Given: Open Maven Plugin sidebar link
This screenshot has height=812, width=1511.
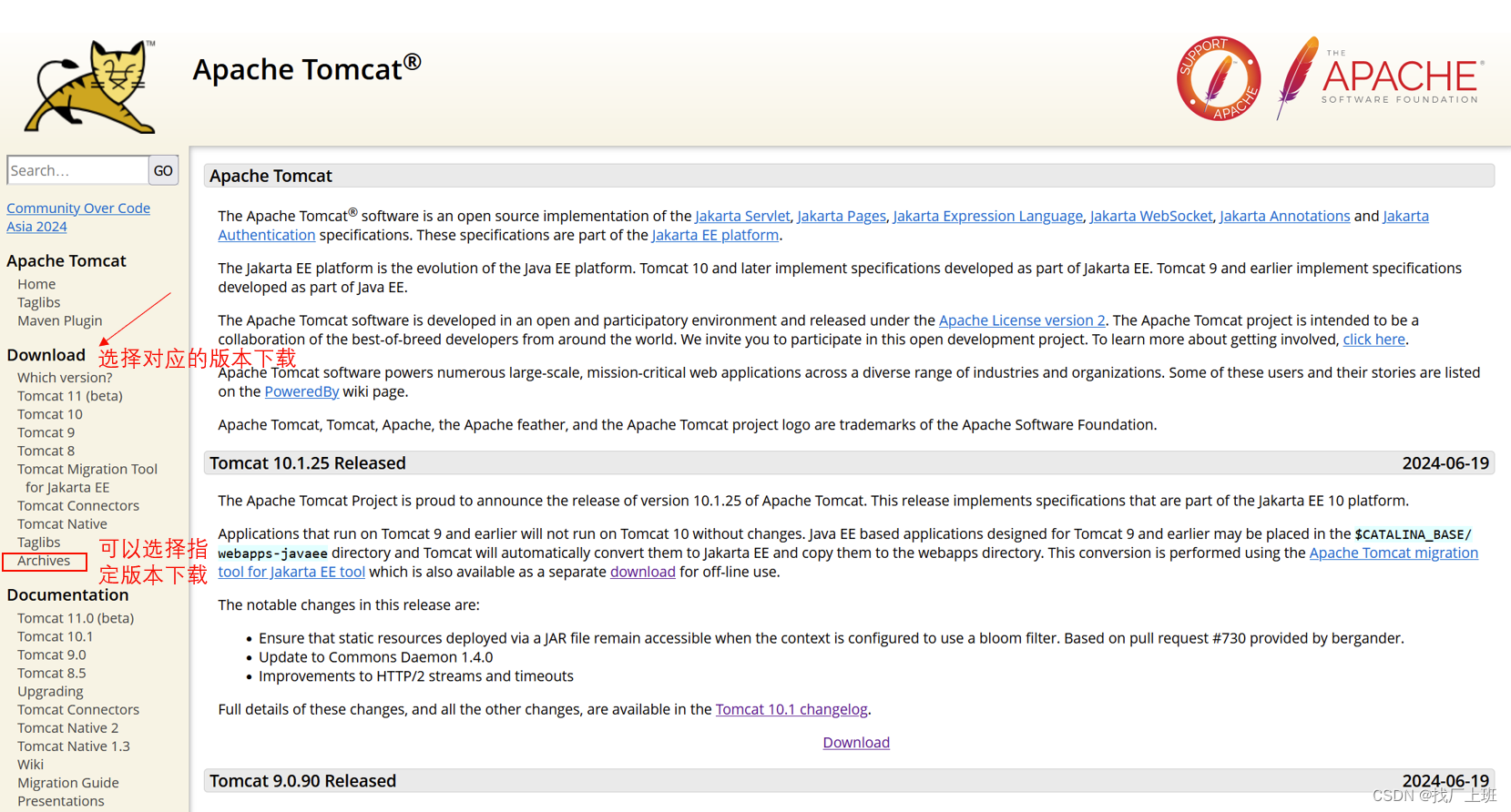Looking at the screenshot, I should (x=59, y=320).
